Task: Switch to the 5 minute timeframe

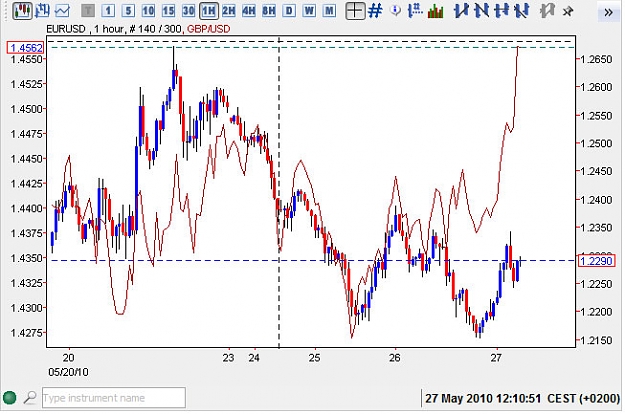Action: pos(128,11)
